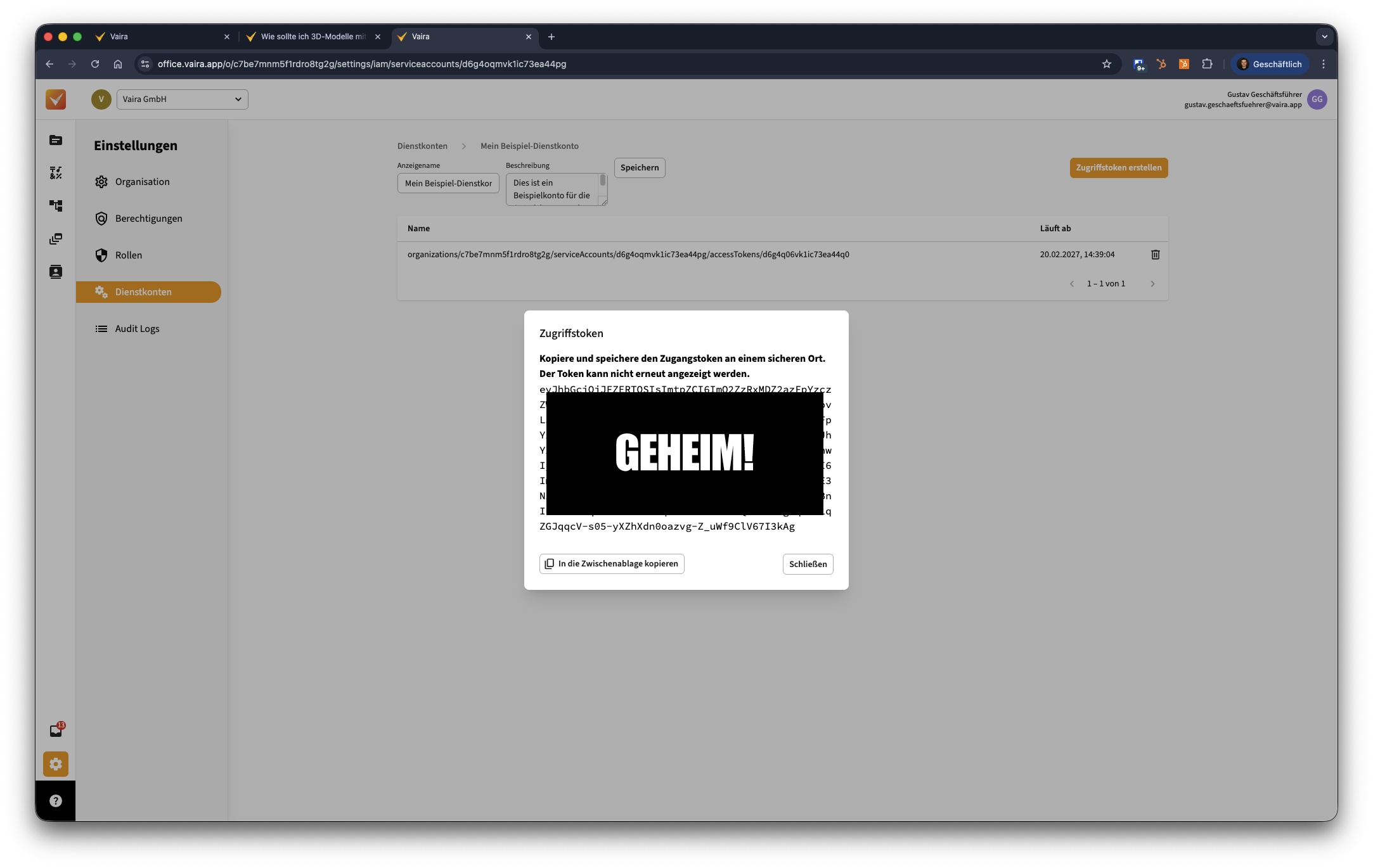Click the contacts icon in the left rail

point(56,272)
